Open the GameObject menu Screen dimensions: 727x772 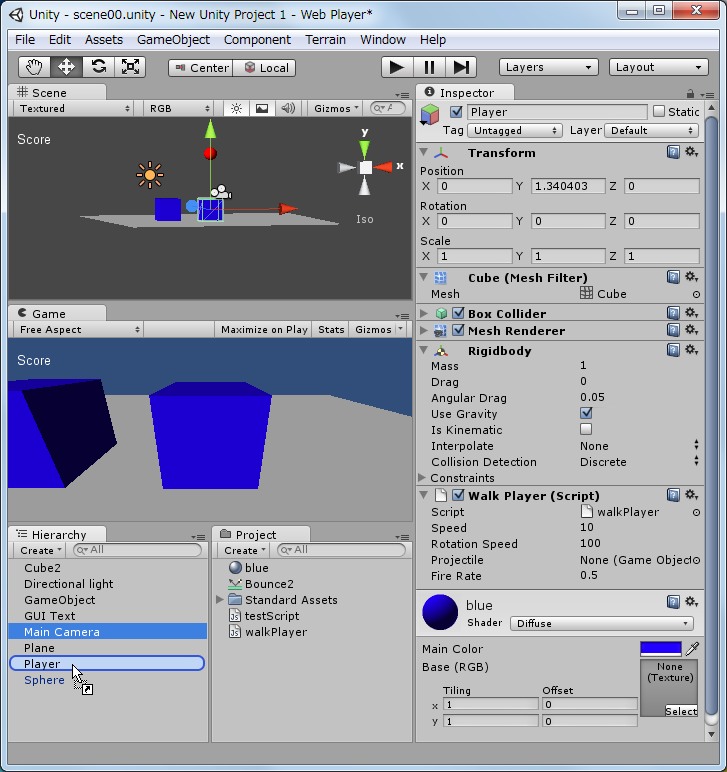click(173, 39)
